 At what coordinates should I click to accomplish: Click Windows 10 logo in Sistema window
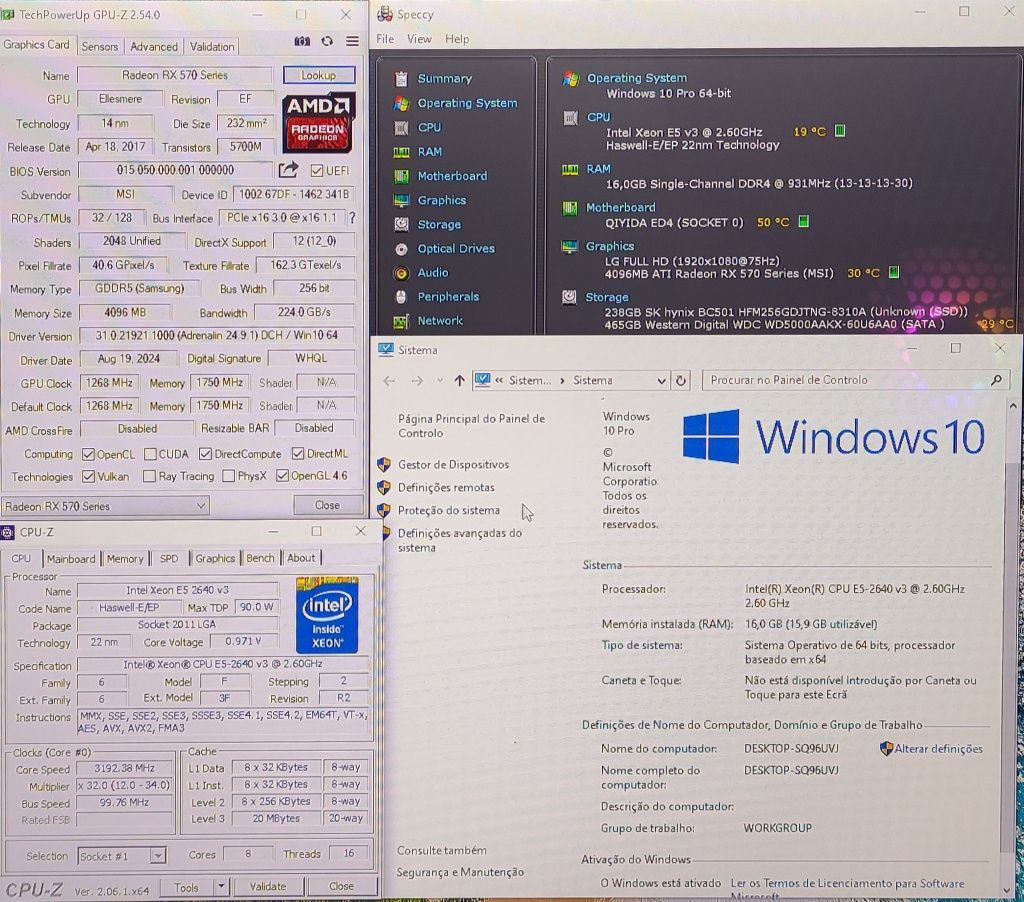pos(833,436)
